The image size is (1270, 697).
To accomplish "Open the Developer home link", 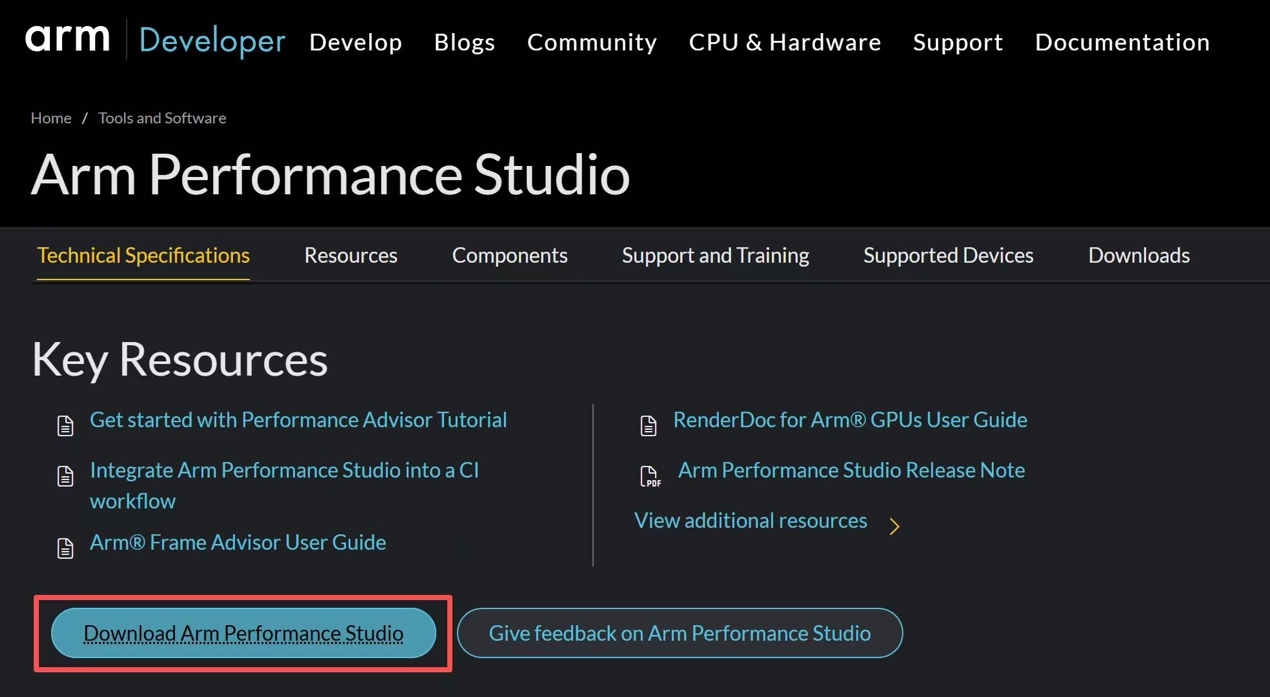I will coord(212,41).
